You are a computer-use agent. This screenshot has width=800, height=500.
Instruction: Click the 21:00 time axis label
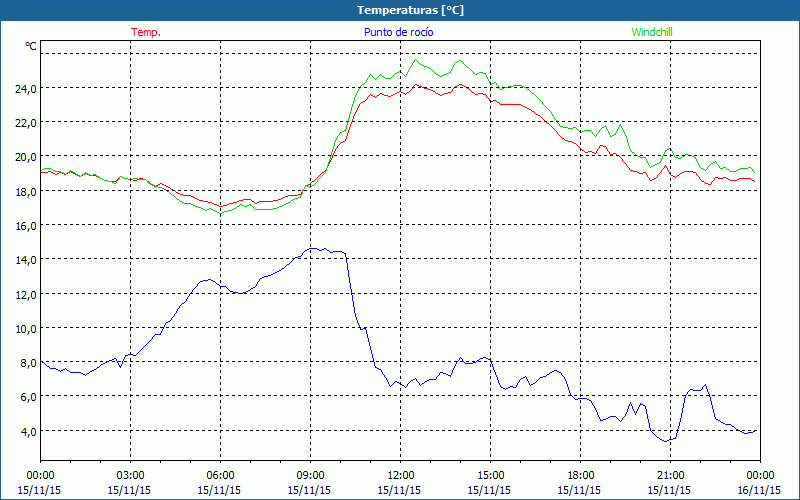[x=670, y=476]
